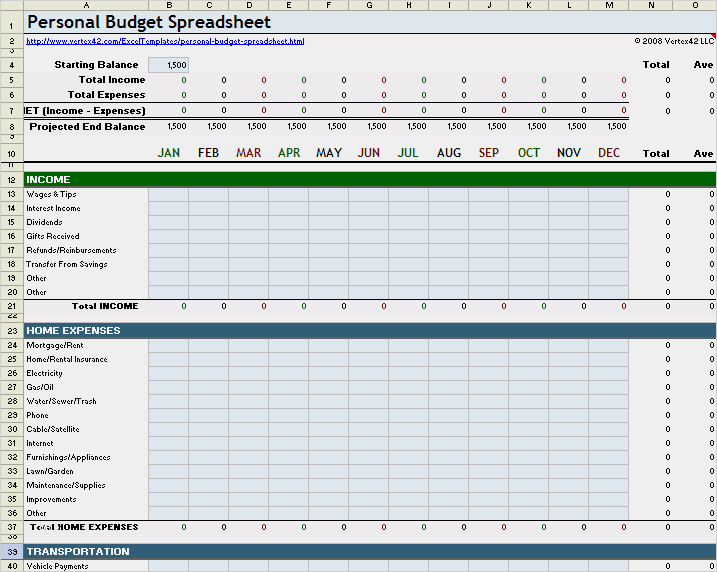Click the JAN month heading
Image resolution: width=717 pixels, height=572 pixels.
click(168, 153)
